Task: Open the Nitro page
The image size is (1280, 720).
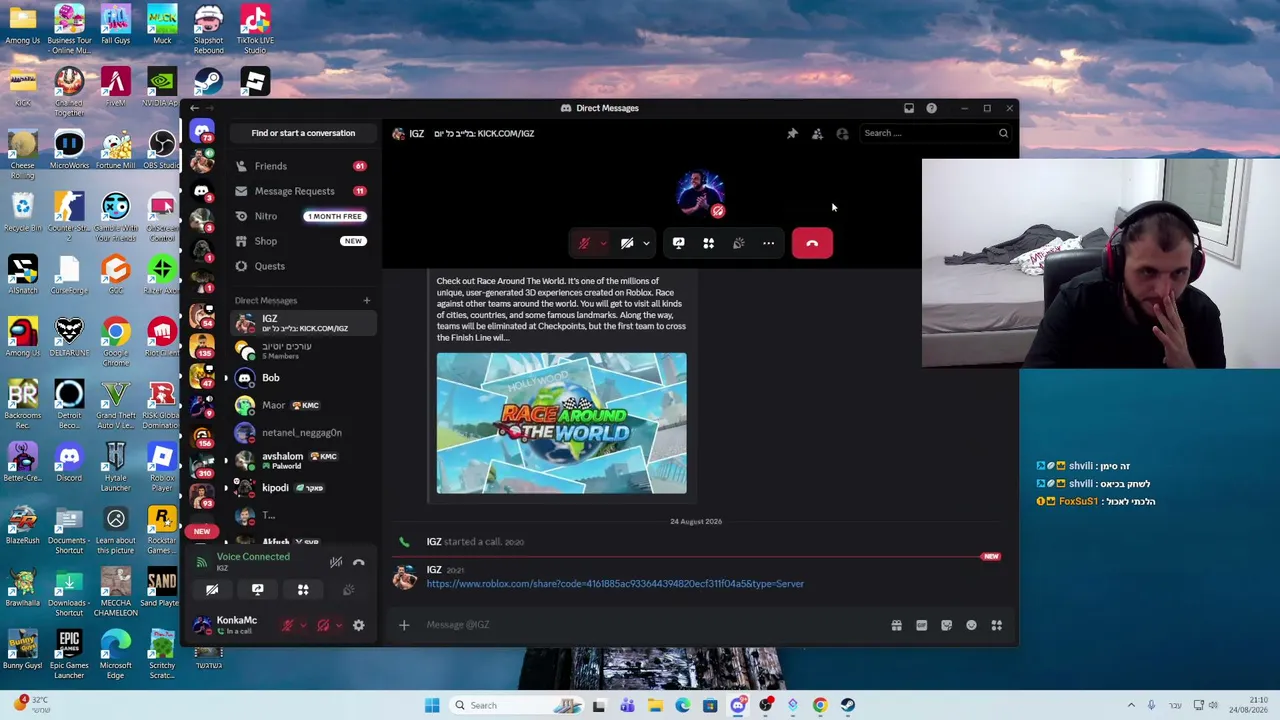Action: click(x=303, y=216)
